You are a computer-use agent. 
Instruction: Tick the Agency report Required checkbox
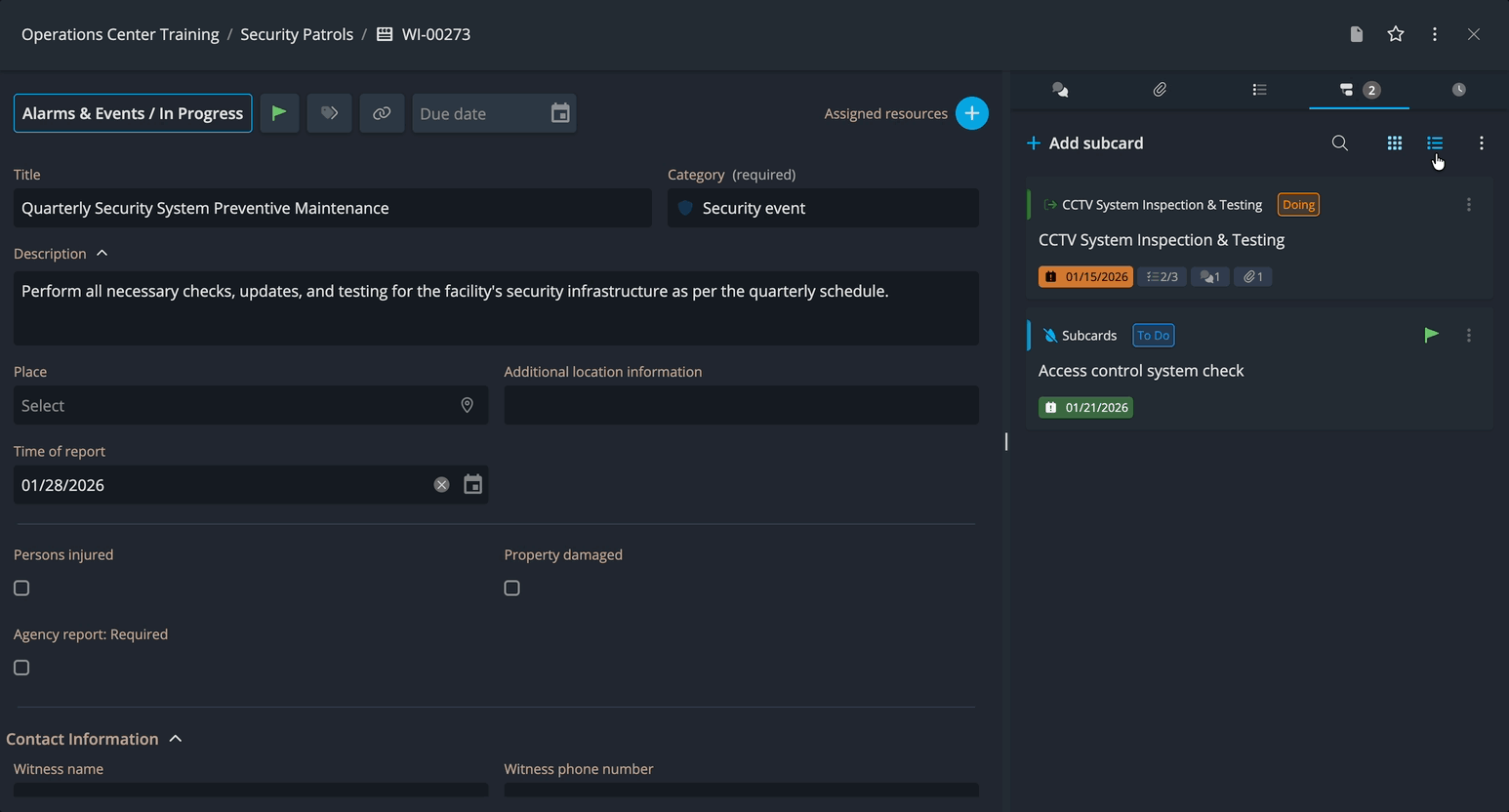coord(21,669)
